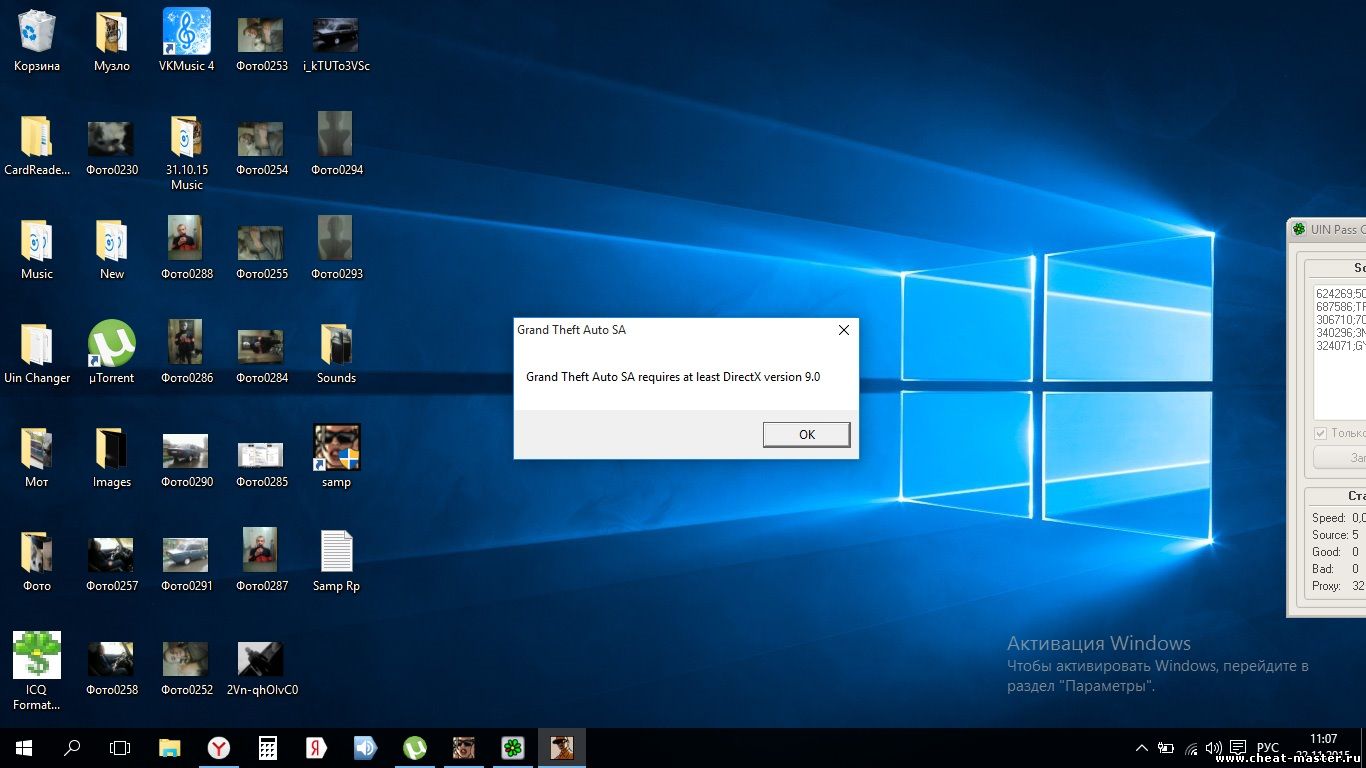Close the Grand Theft Auto SA error dialog
Screen dimensions: 1366x768
843,330
